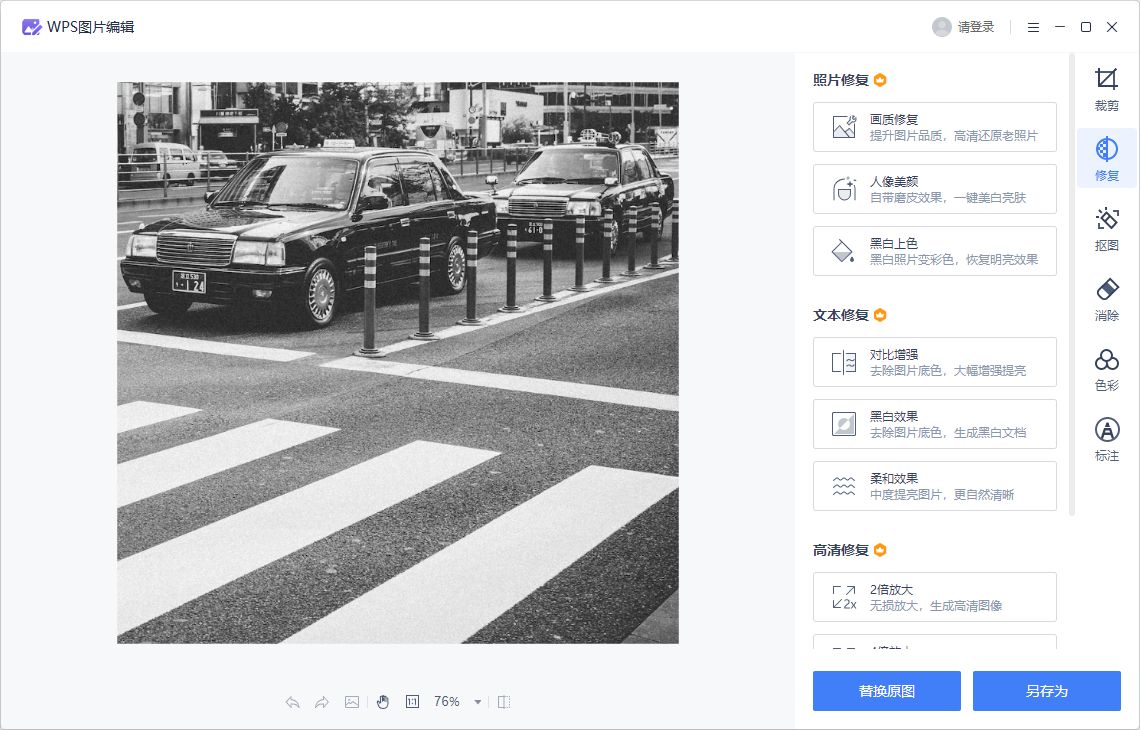This screenshot has width=1140, height=730.
Task: Open the 抠图 cutout tool
Action: (x=1106, y=229)
